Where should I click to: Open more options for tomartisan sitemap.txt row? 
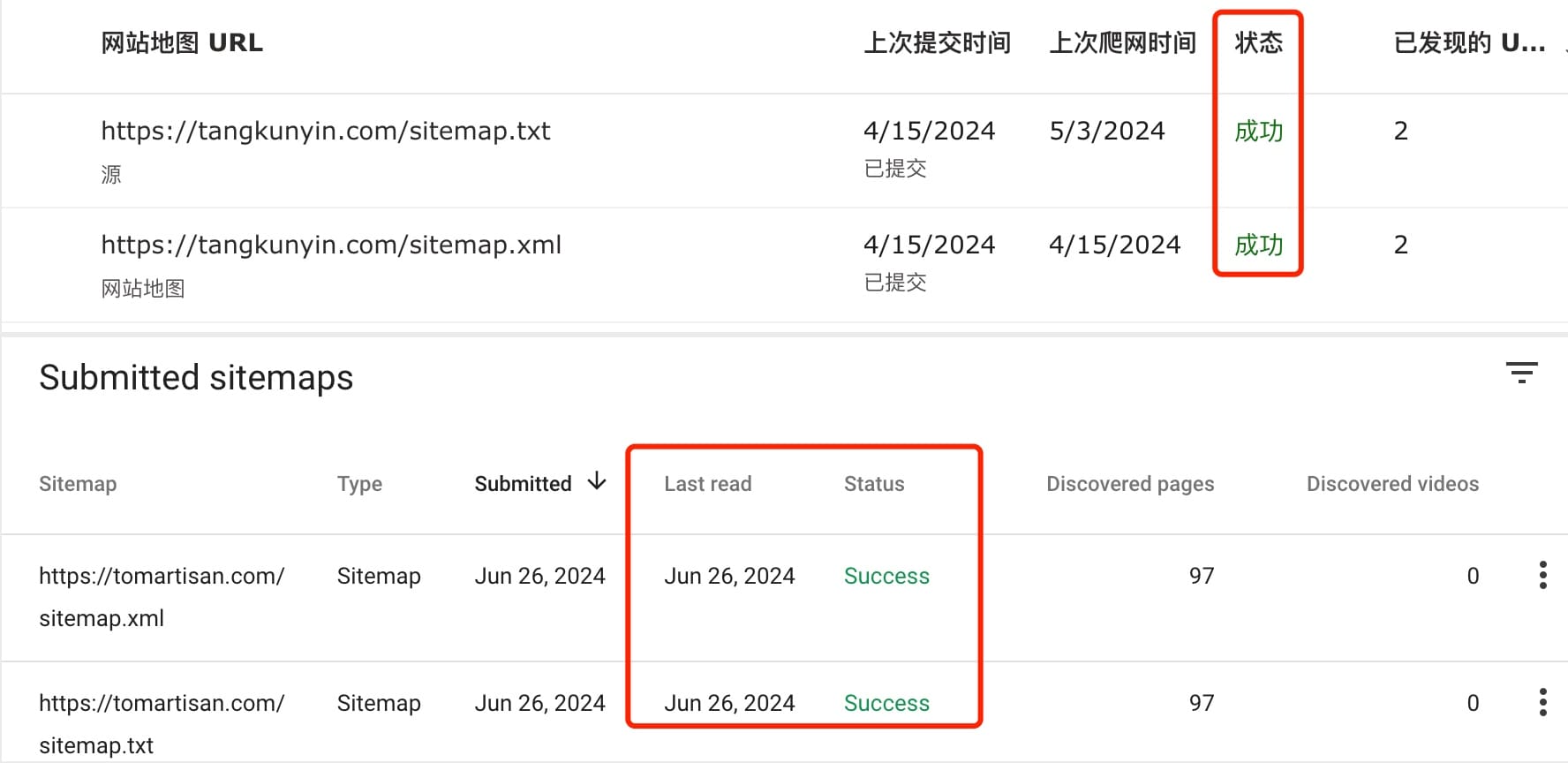pyautogui.click(x=1542, y=702)
